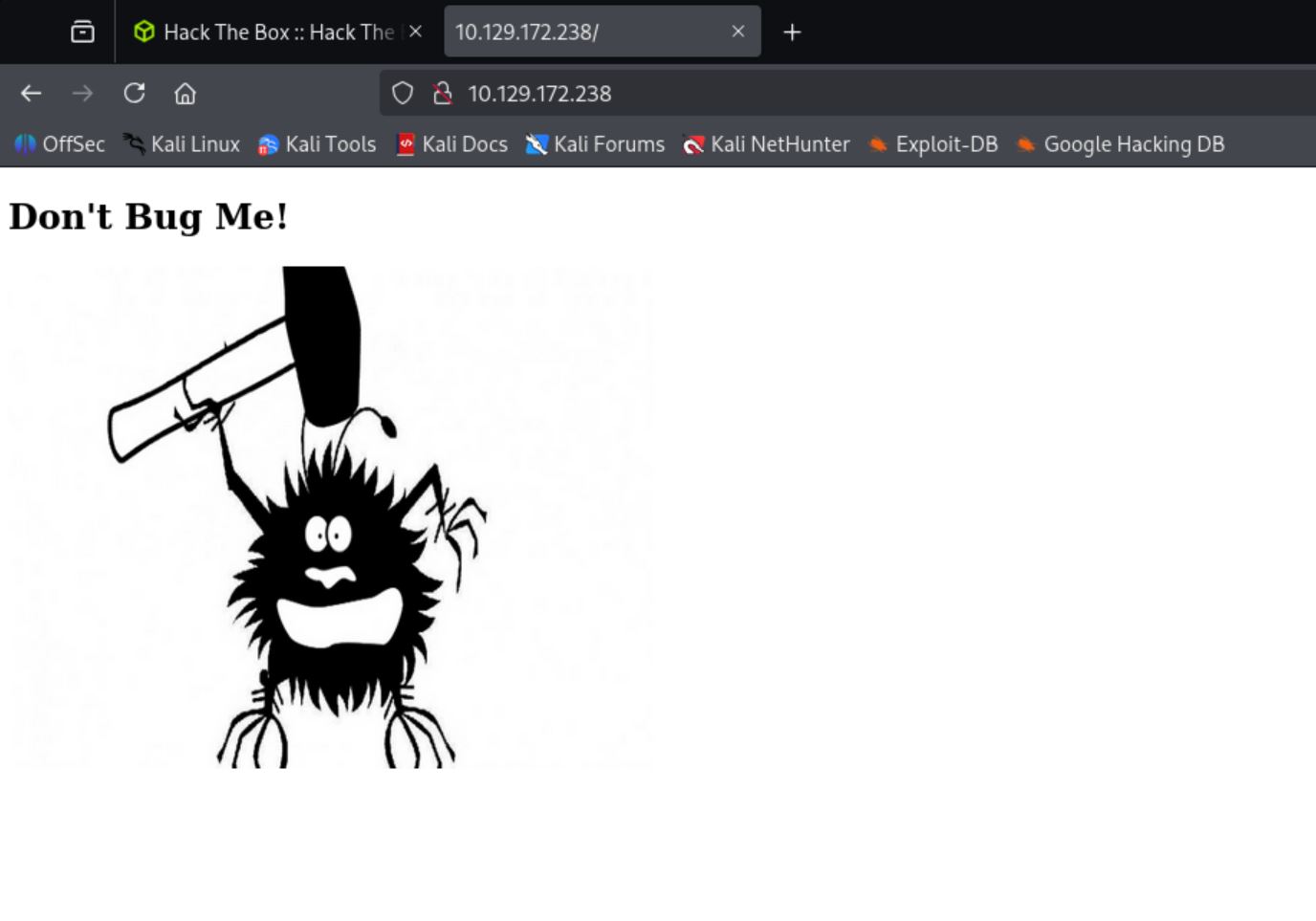
Task: Click the forward navigation arrow
Action: (x=82, y=93)
